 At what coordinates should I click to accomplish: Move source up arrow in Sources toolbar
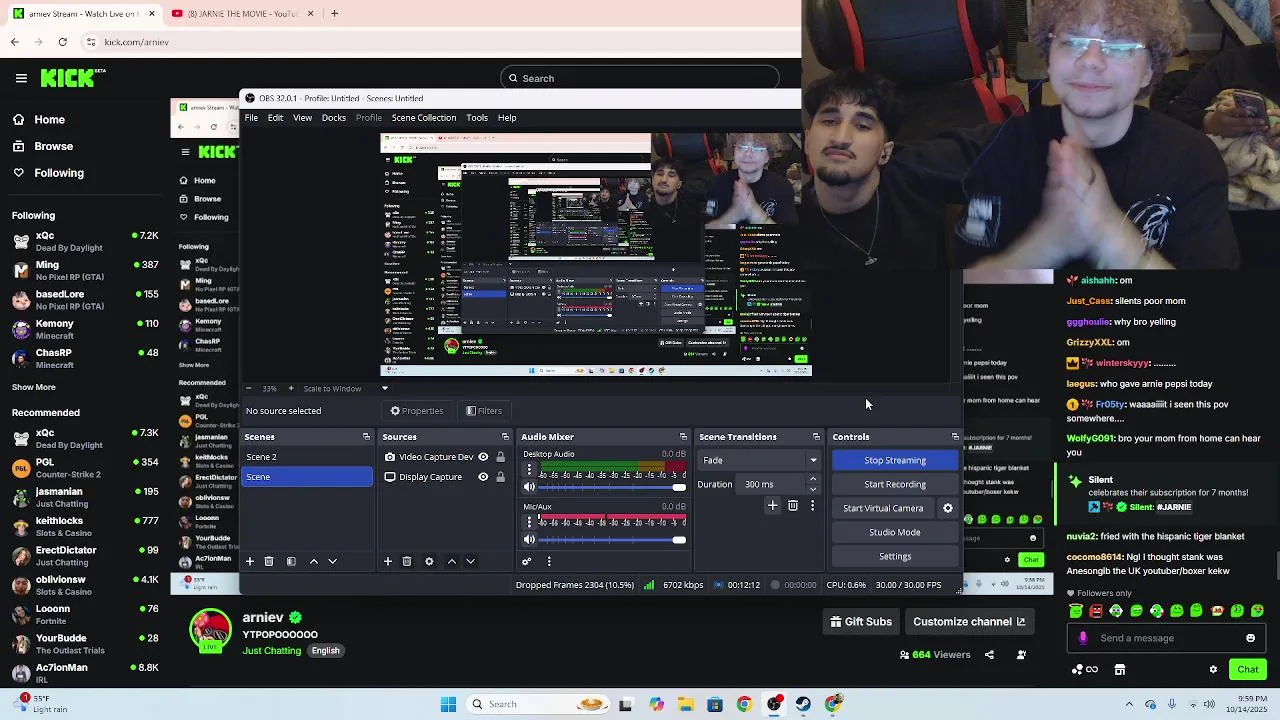pyautogui.click(x=452, y=562)
